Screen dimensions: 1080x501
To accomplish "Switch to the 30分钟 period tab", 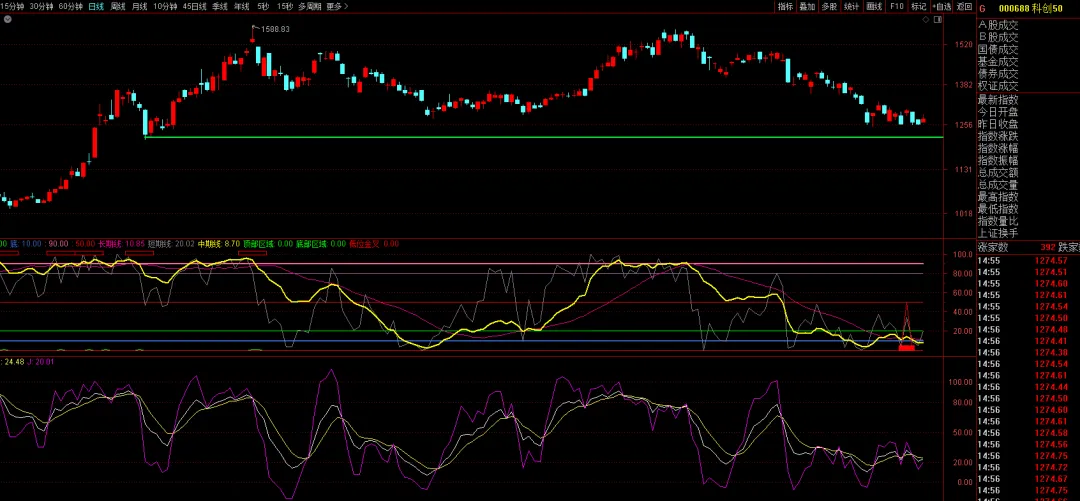I will tap(41, 6).
